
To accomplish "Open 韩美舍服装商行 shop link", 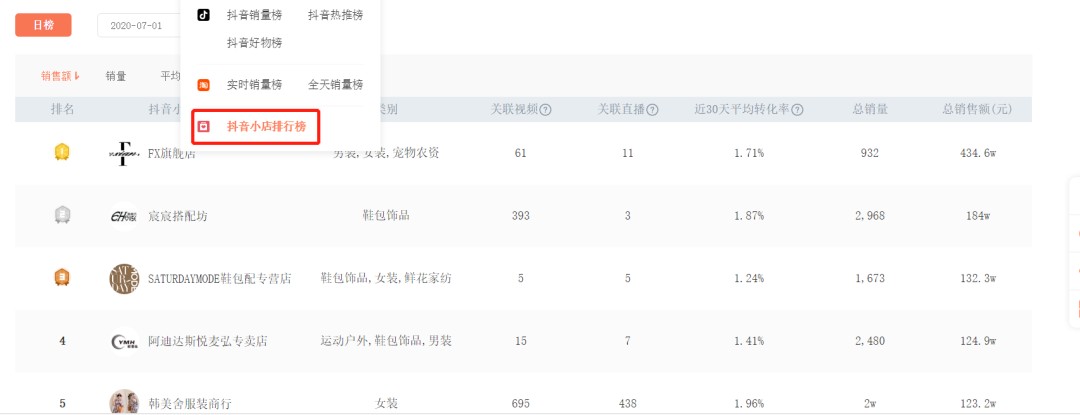I will (190, 403).
